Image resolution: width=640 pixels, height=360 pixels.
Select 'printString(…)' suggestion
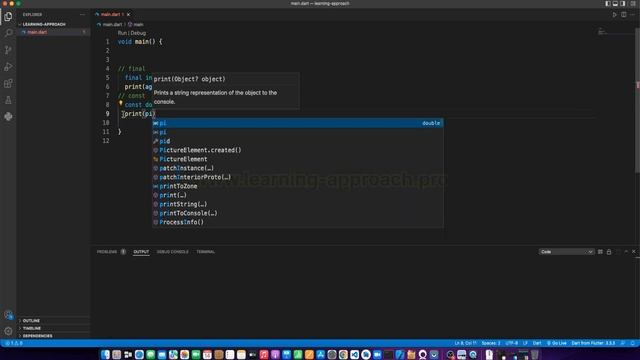point(298,204)
